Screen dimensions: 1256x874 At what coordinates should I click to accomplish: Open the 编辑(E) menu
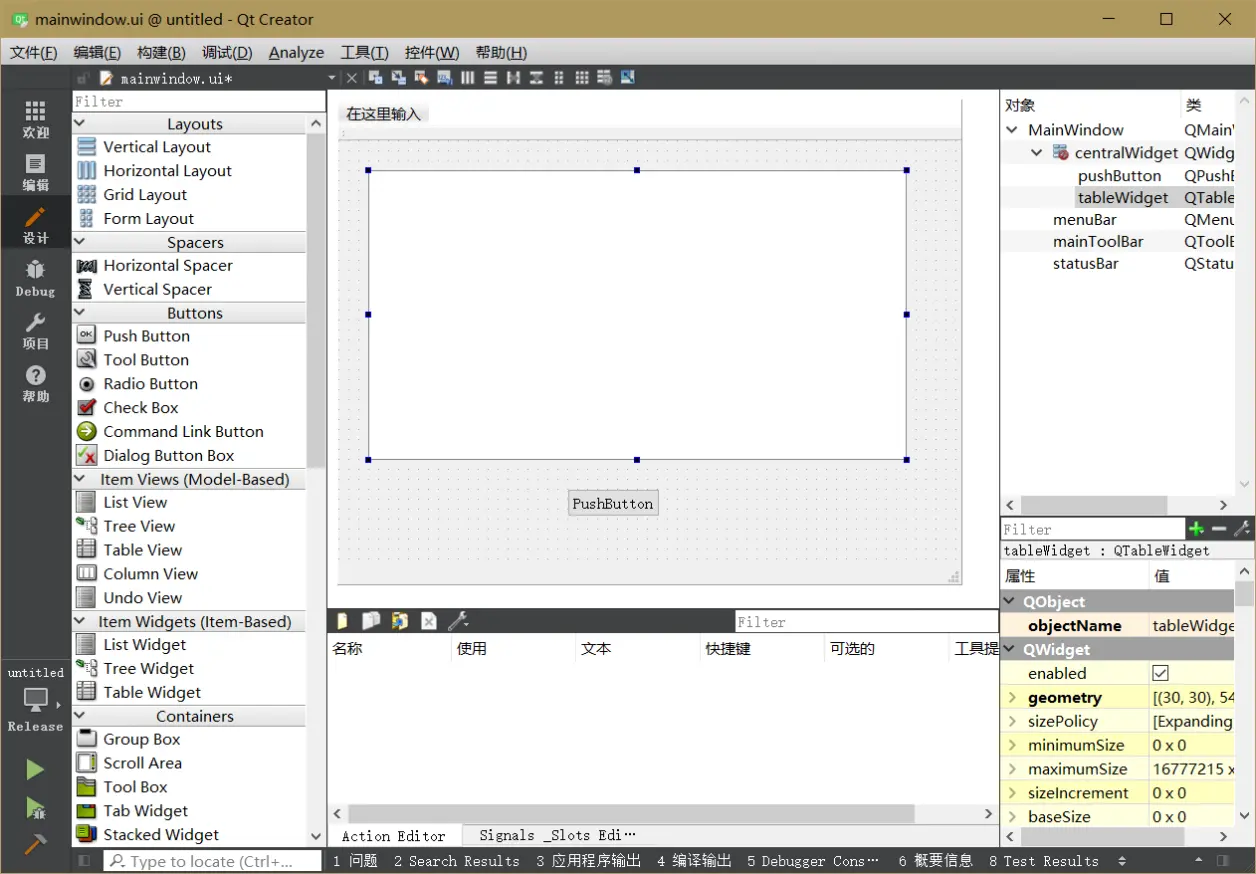(x=97, y=52)
